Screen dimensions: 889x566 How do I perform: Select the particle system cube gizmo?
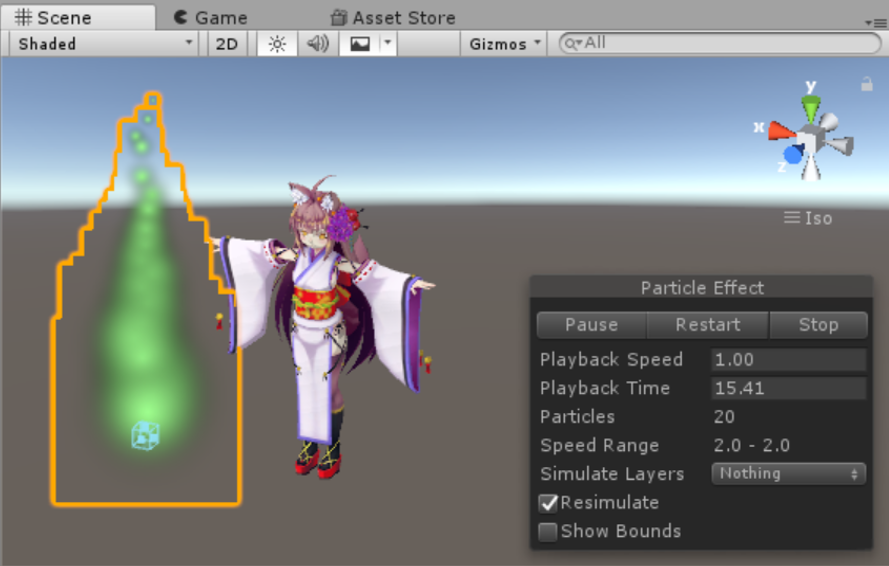(x=145, y=435)
